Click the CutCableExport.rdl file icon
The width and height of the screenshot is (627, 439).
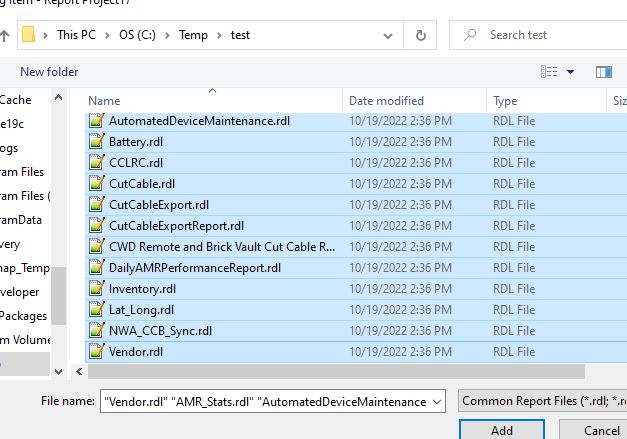96,204
